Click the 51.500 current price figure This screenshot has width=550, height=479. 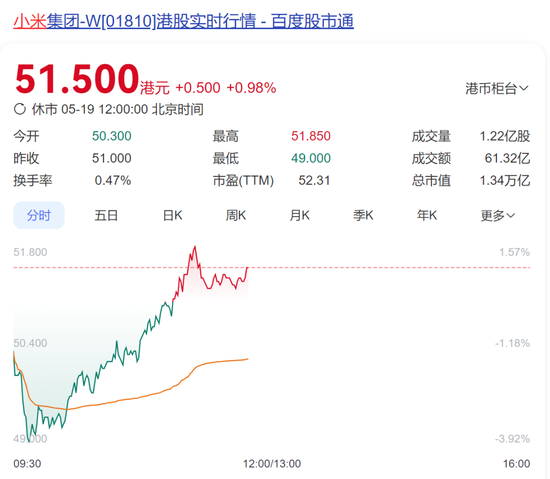pos(77,79)
